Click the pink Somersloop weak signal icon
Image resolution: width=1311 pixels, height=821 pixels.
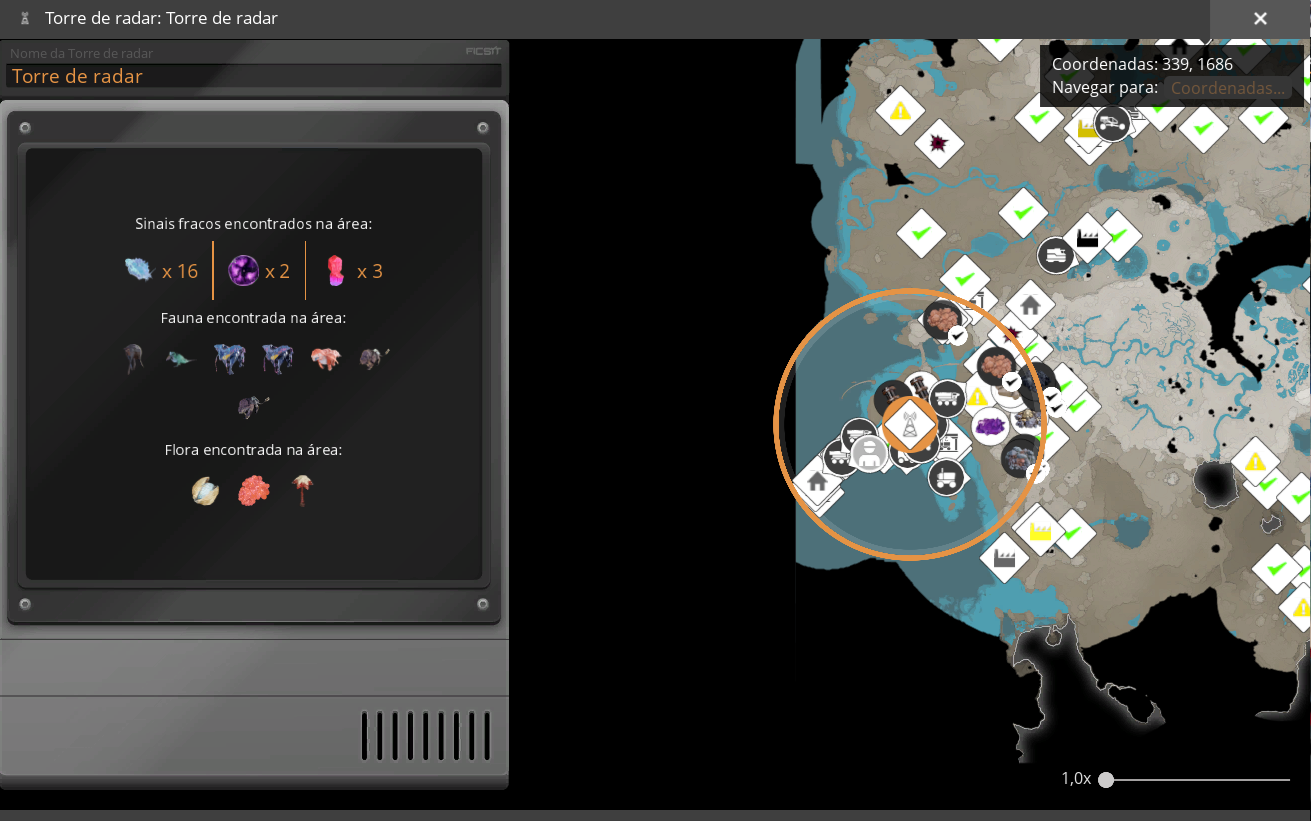[x=336, y=270]
